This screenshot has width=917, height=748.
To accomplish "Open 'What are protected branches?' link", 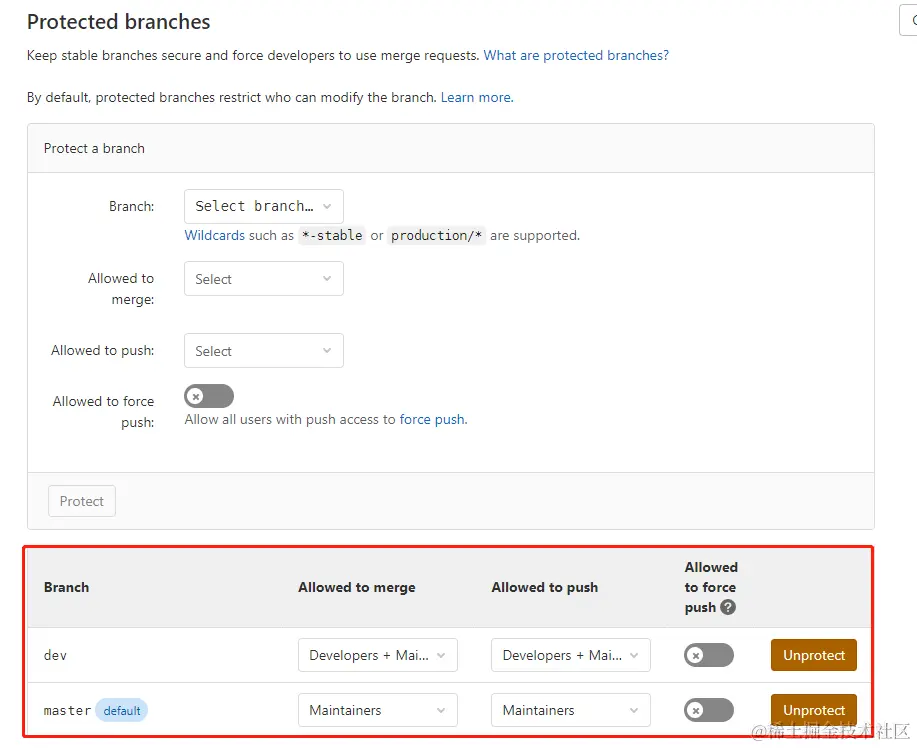I will click(x=576, y=56).
